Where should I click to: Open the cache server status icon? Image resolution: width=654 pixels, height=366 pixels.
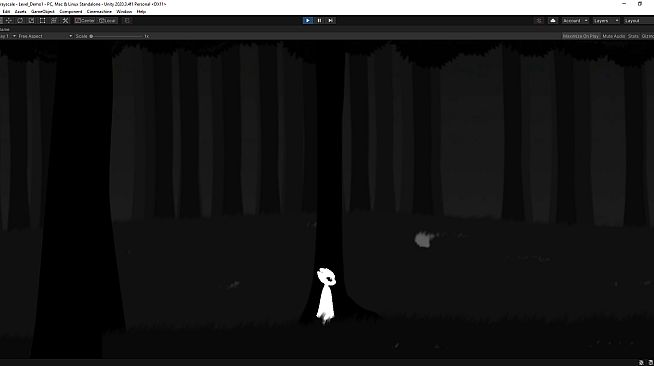[x=650, y=363]
